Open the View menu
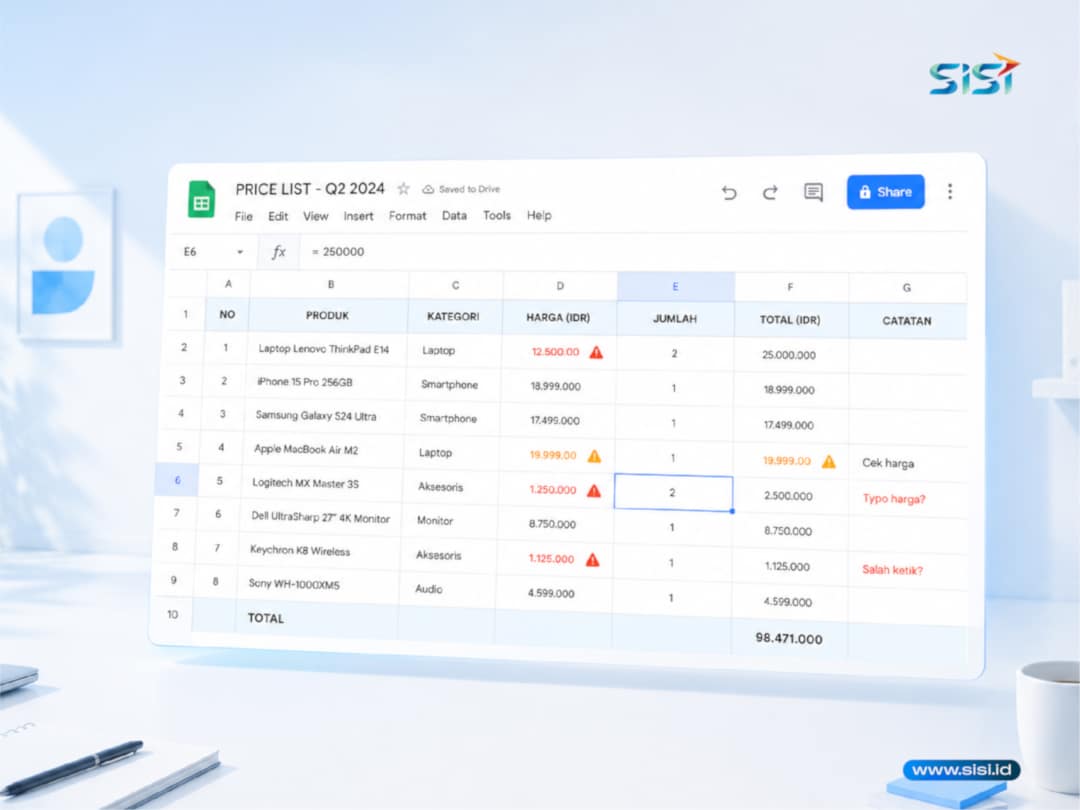Viewport: 1080px width, 810px height. (x=315, y=216)
